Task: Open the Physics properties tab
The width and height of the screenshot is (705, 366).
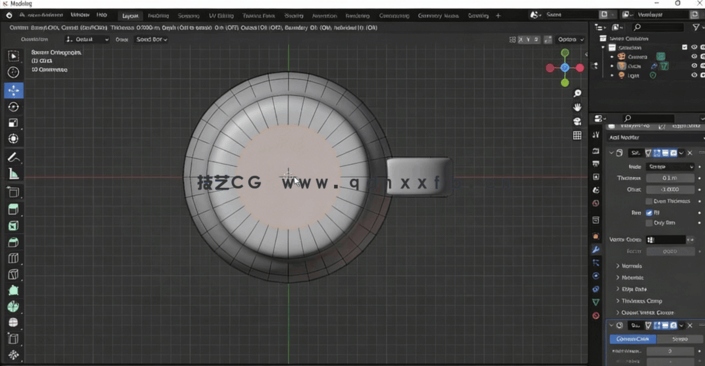Action: 596,276
